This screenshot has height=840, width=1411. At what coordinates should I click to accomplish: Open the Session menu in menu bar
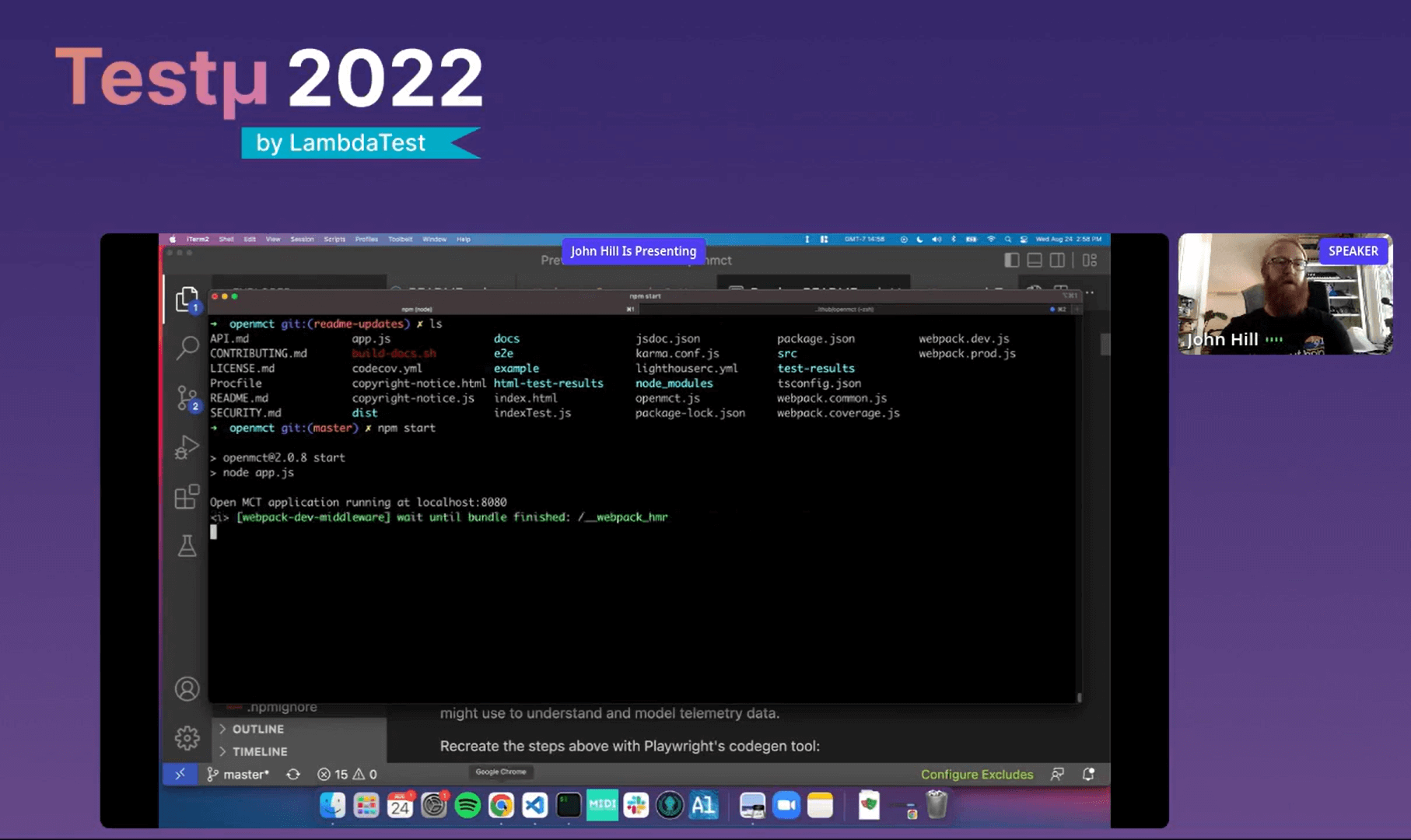tap(302, 240)
